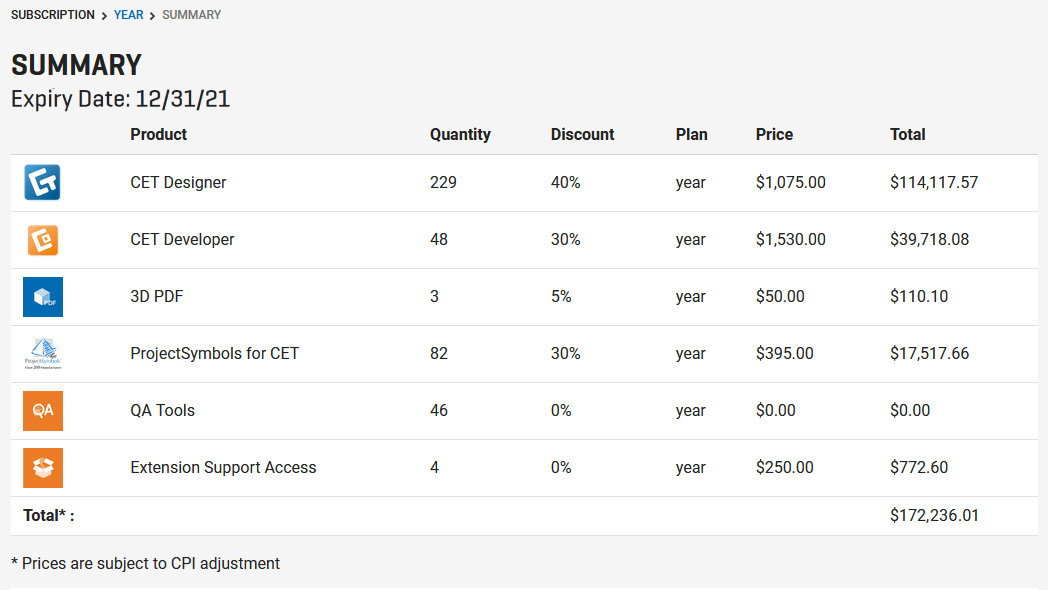This screenshot has height=590, width=1048.
Task: Navigate to the YEAR breadcrumb link
Action: (128, 14)
